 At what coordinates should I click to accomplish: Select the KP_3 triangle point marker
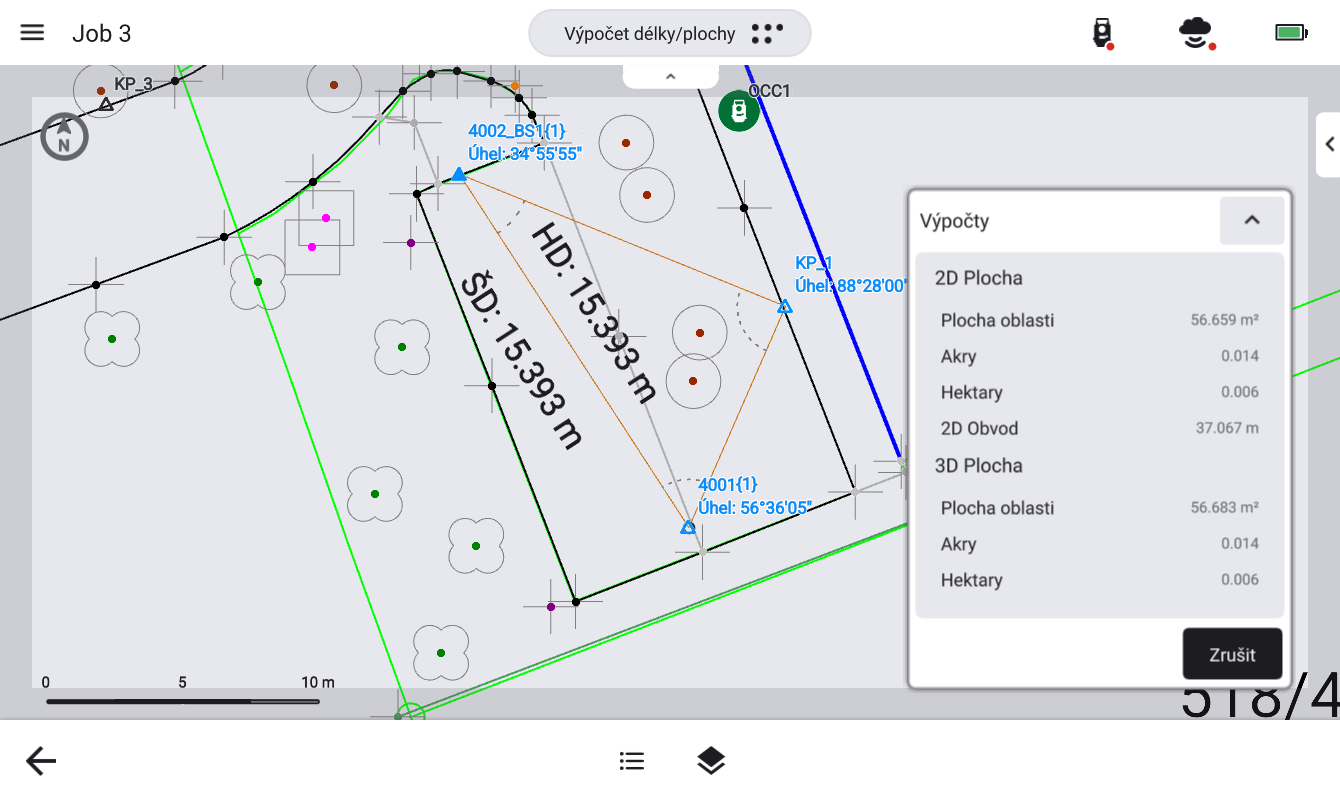[106, 104]
